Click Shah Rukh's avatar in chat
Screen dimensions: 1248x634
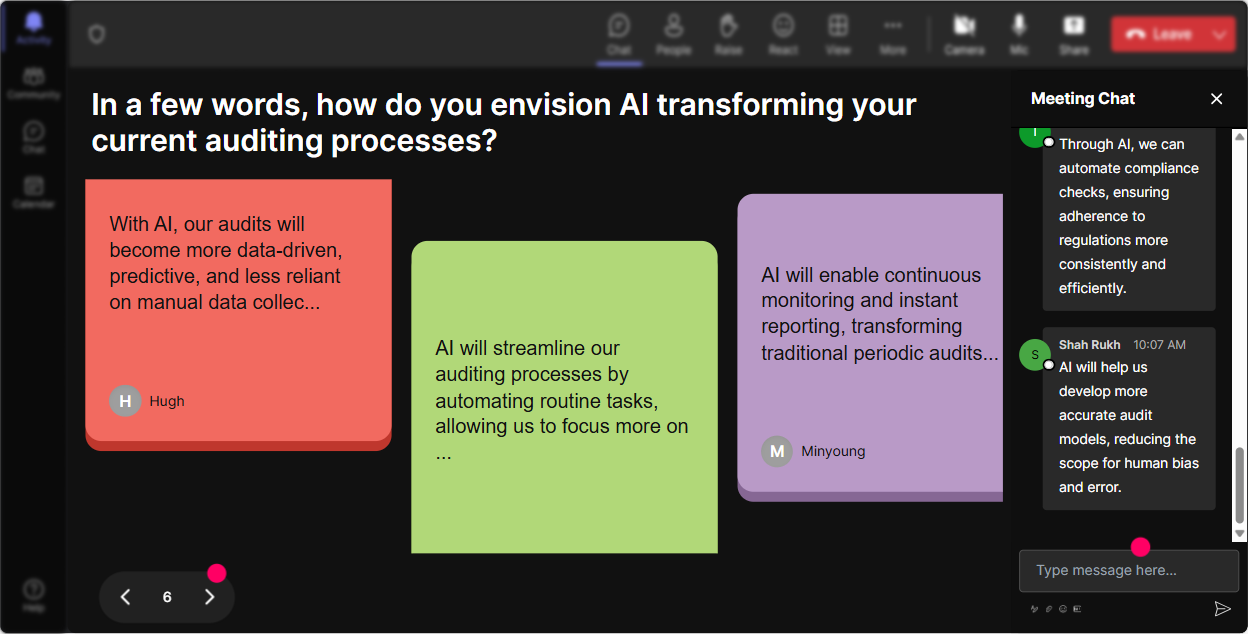[1035, 355]
